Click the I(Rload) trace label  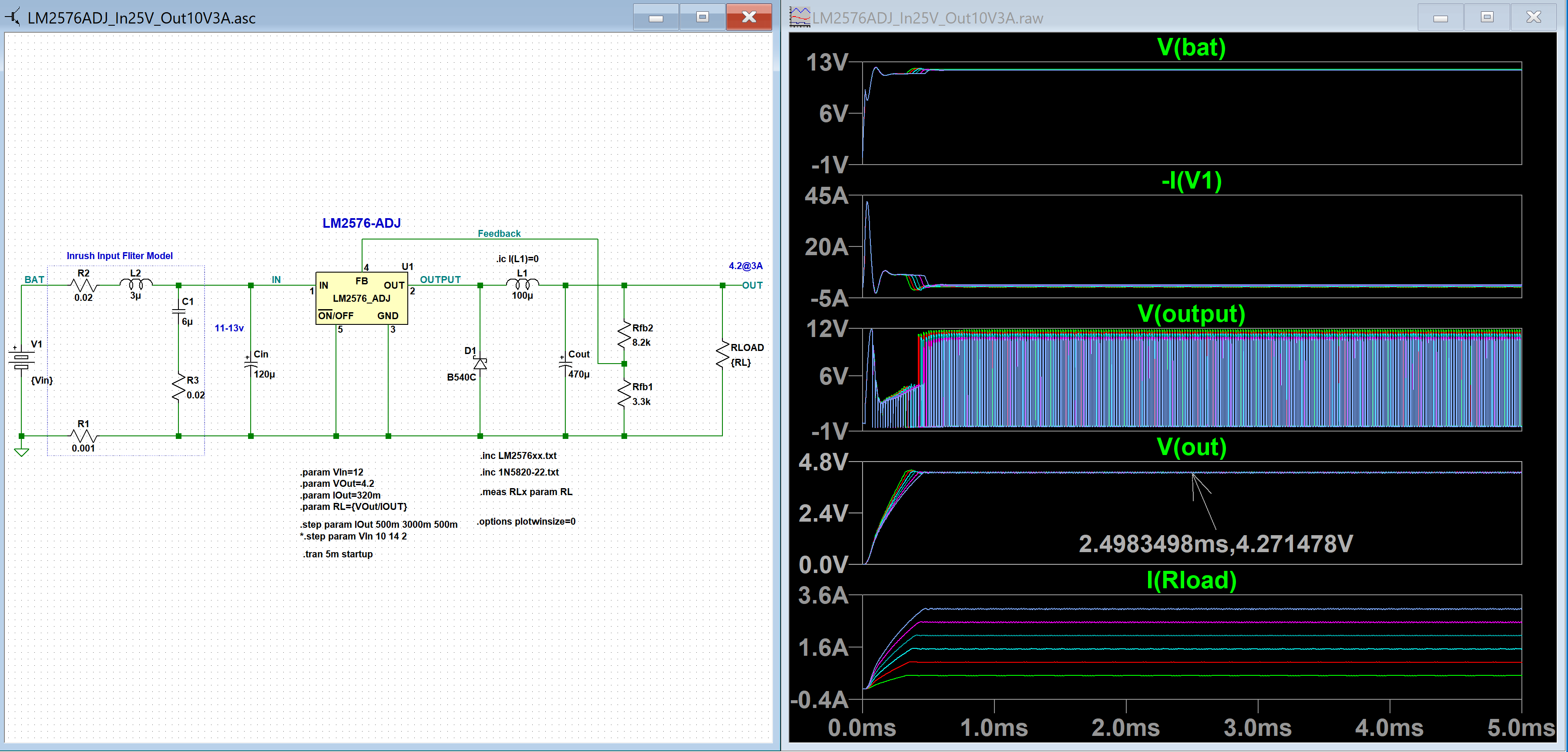pyautogui.click(x=1191, y=580)
